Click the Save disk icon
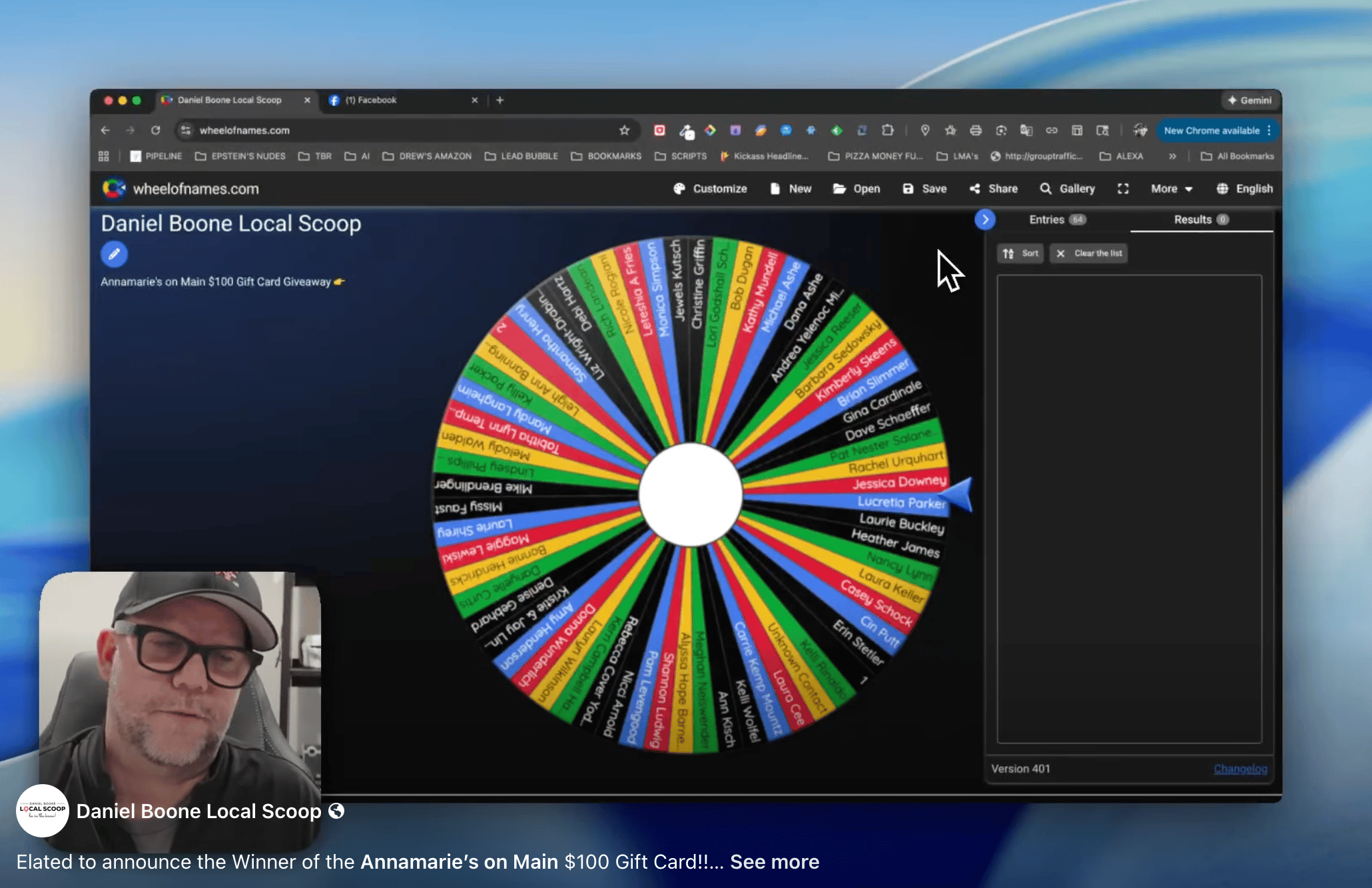The height and width of the screenshot is (888, 1372). click(x=908, y=188)
